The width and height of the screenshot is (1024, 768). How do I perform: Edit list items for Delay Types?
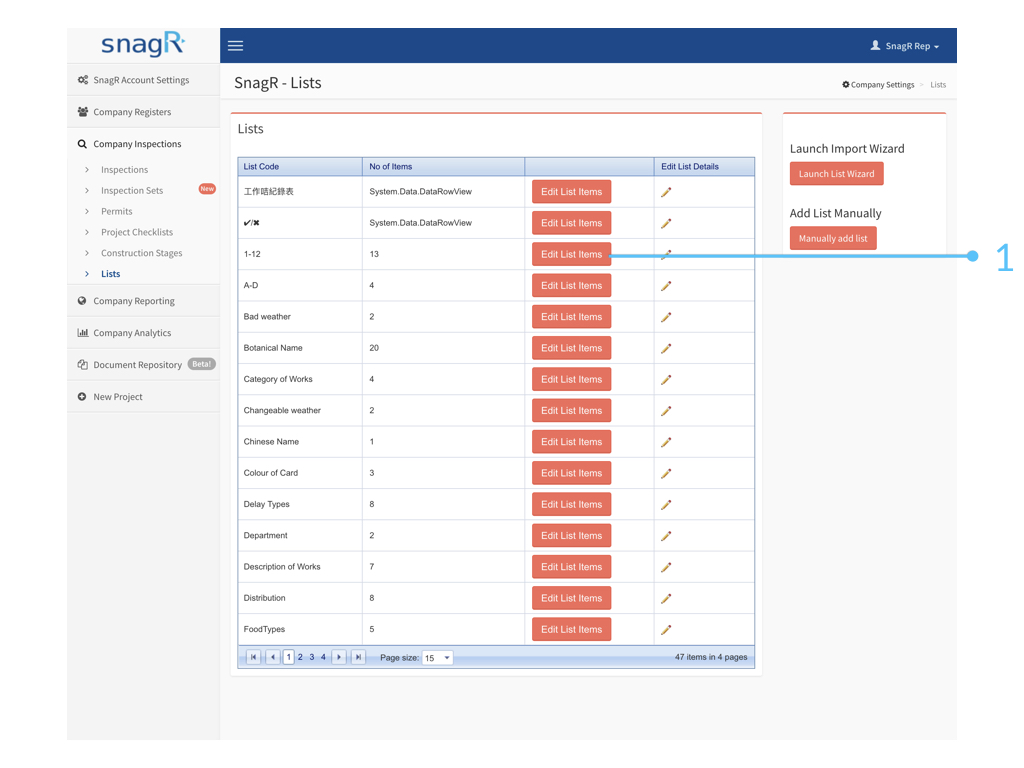click(571, 505)
